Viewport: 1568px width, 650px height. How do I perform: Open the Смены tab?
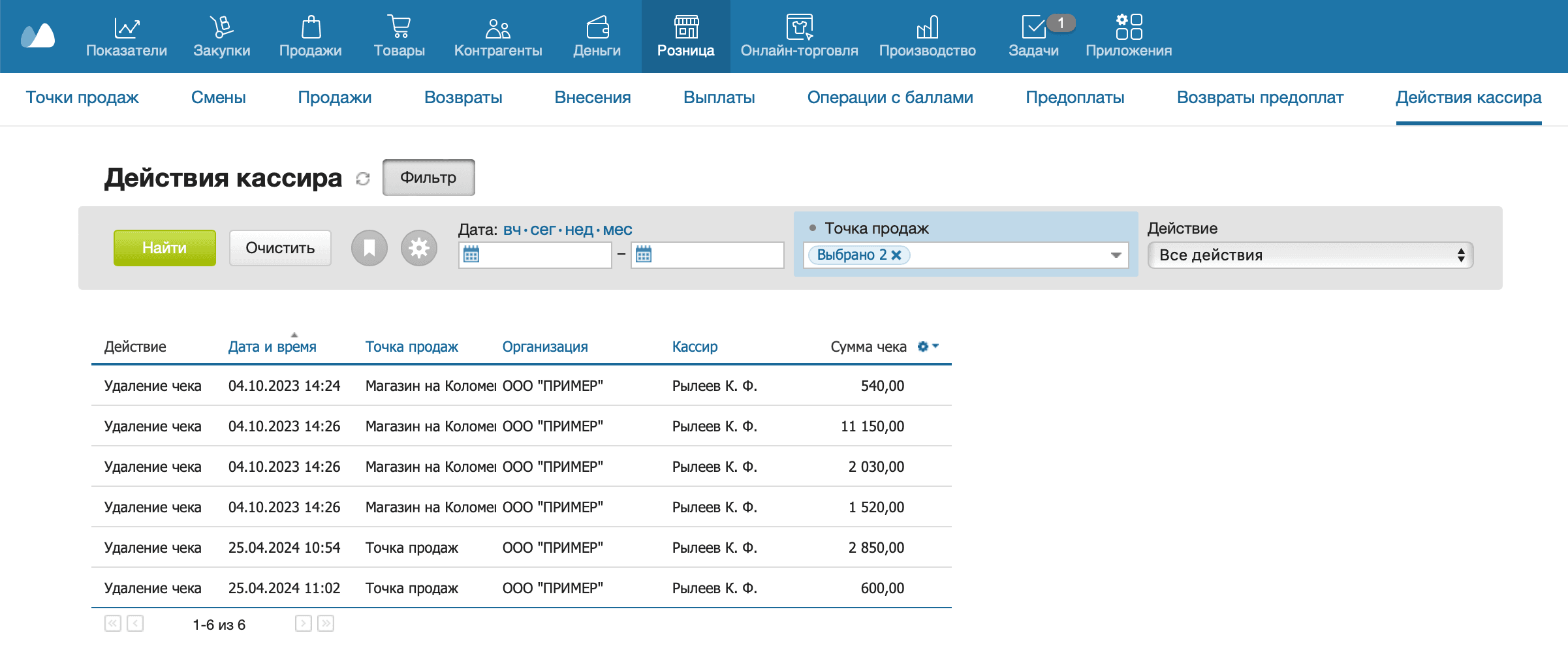click(x=219, y=98)
